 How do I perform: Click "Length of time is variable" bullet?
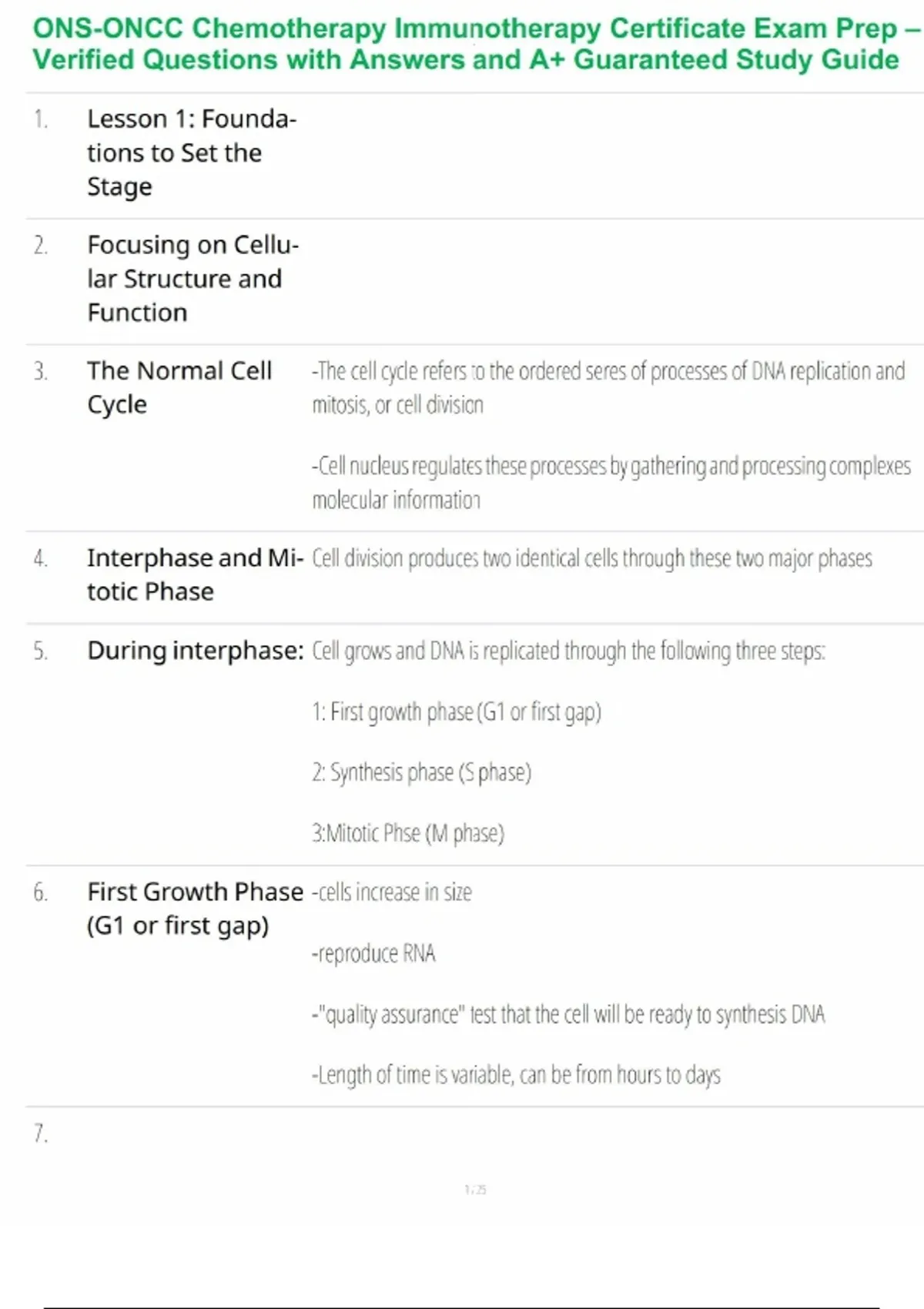515,1075
